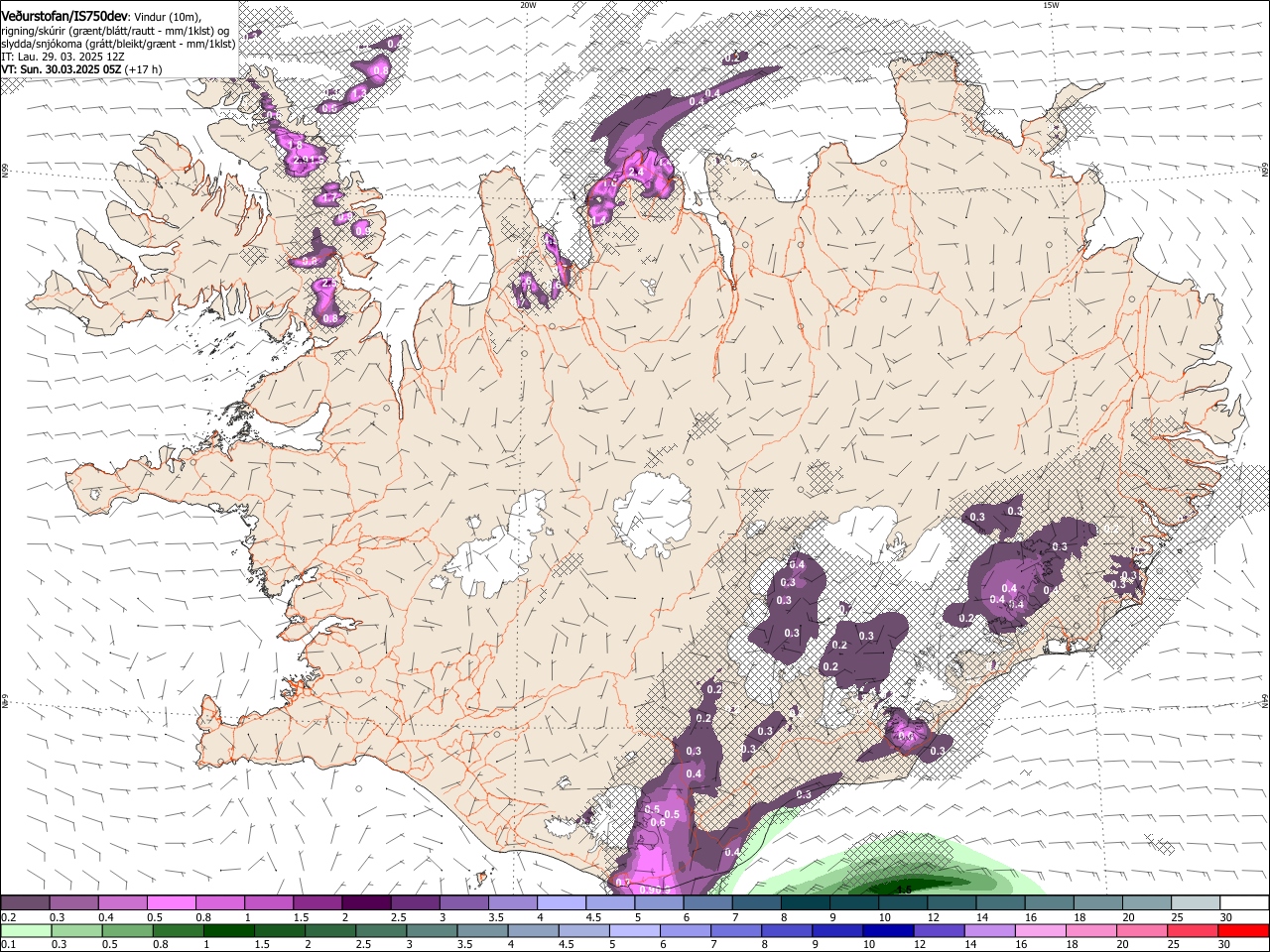1270x952 pixels.
Task: Click the 'rigning/skúrir' description line
Action: tap(115, 30)
